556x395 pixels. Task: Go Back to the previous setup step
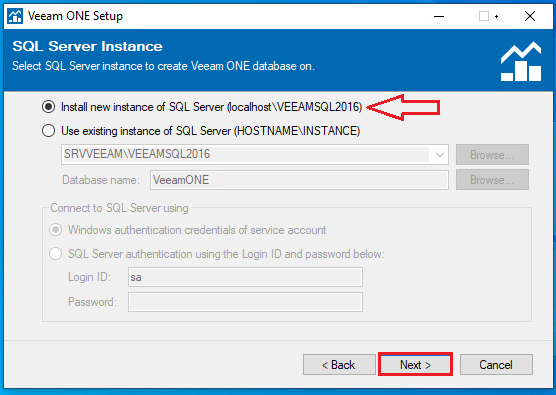tap(339, 365)
